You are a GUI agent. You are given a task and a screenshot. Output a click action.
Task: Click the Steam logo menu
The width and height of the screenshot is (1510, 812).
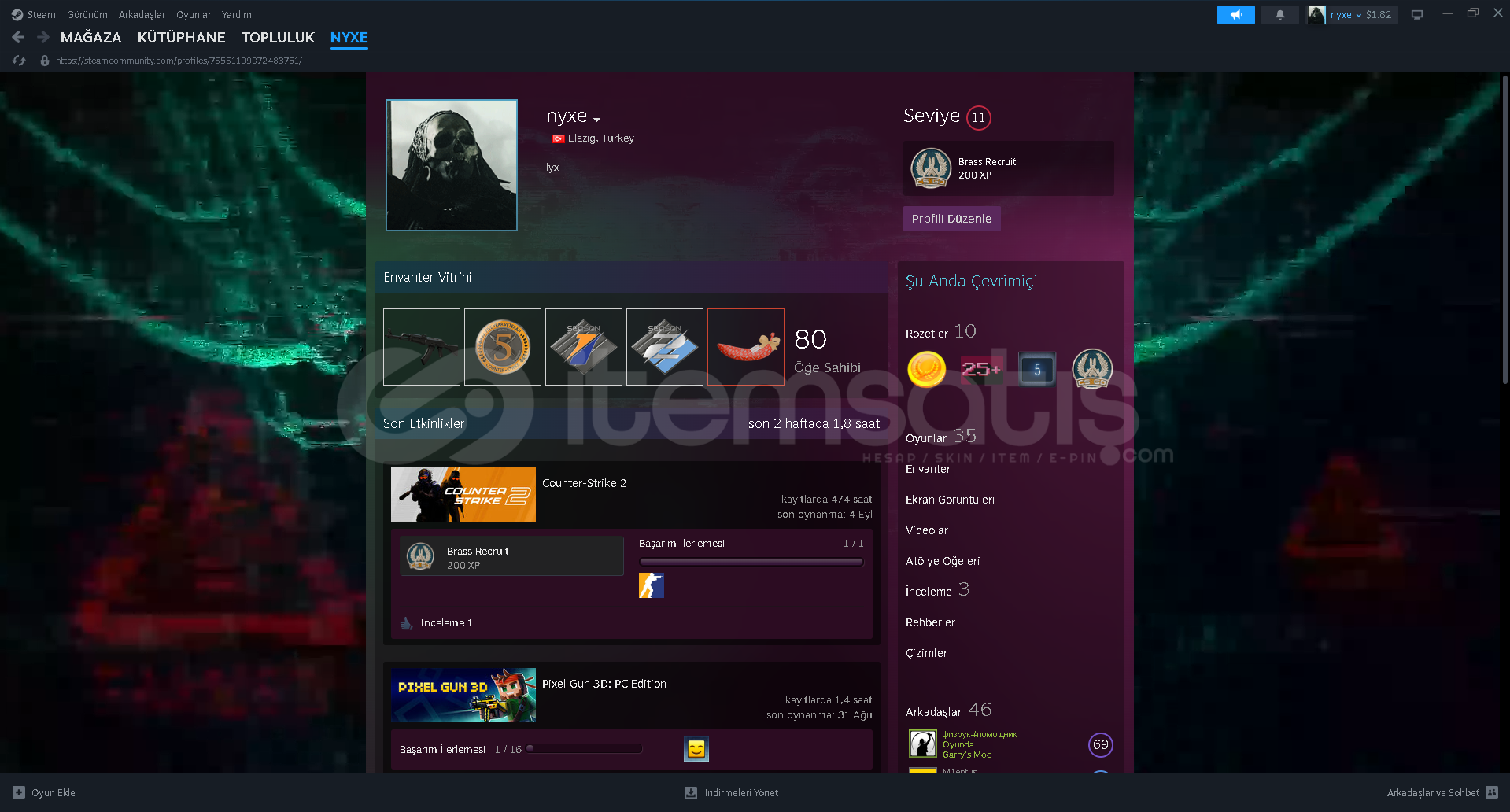tap(17, 14)
